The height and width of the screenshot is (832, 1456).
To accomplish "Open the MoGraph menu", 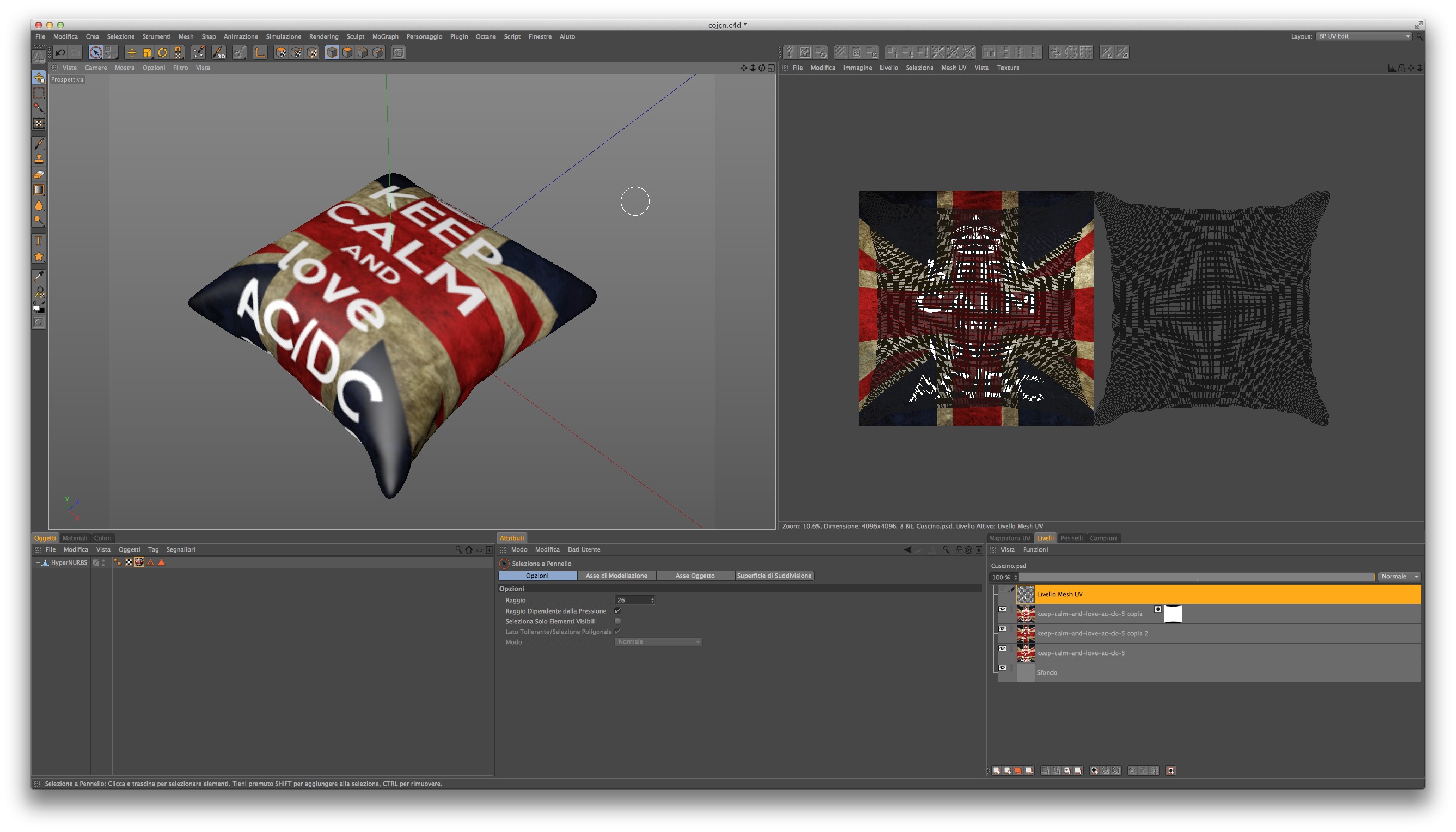I will (385, 36).
